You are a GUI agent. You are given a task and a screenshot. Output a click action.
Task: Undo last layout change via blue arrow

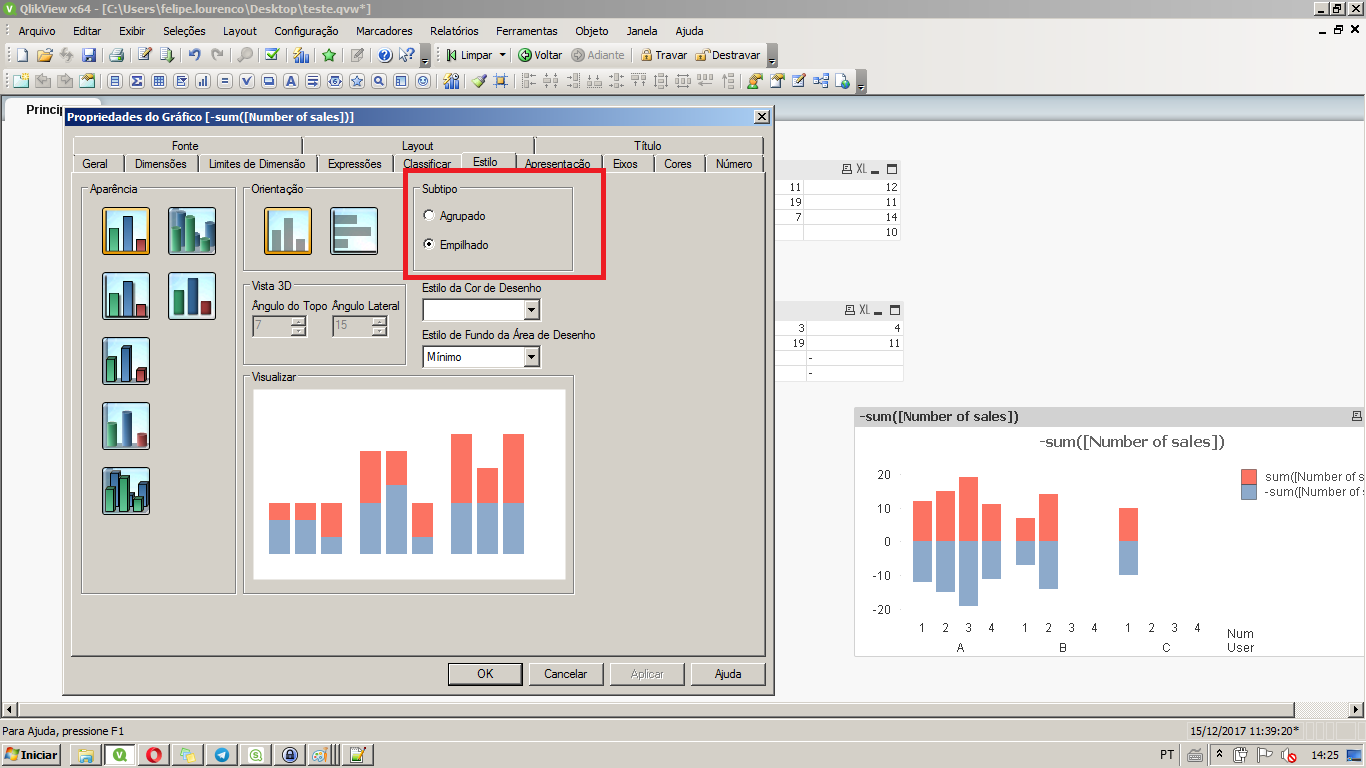[194, 55]
